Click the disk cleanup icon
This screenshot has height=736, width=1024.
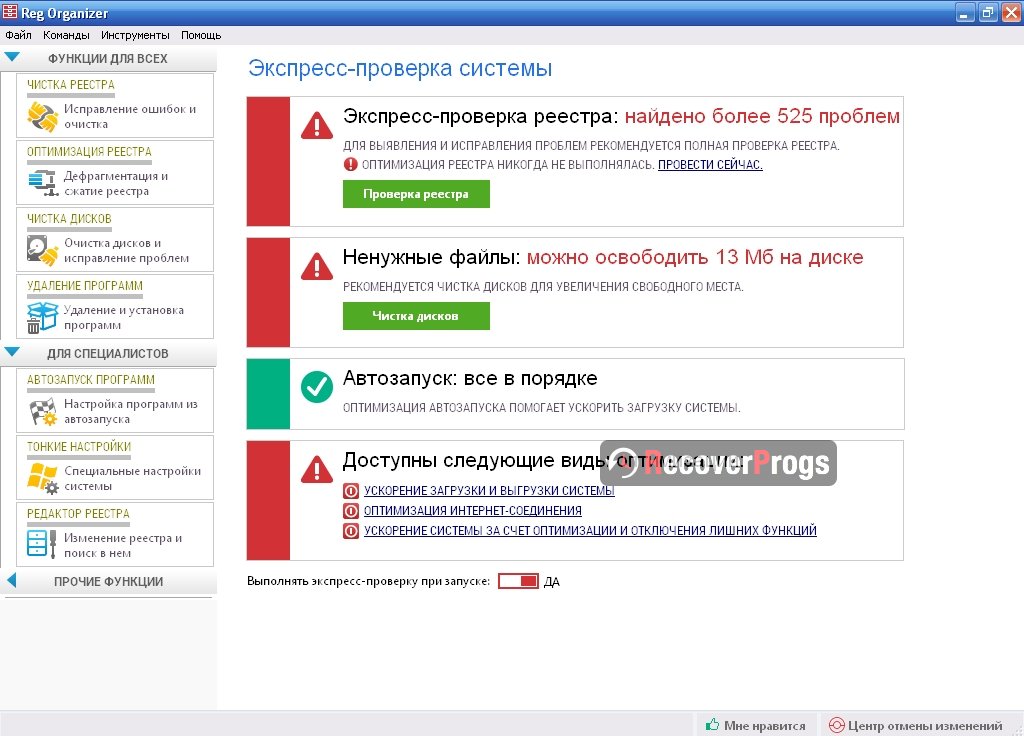click(42, 250)
